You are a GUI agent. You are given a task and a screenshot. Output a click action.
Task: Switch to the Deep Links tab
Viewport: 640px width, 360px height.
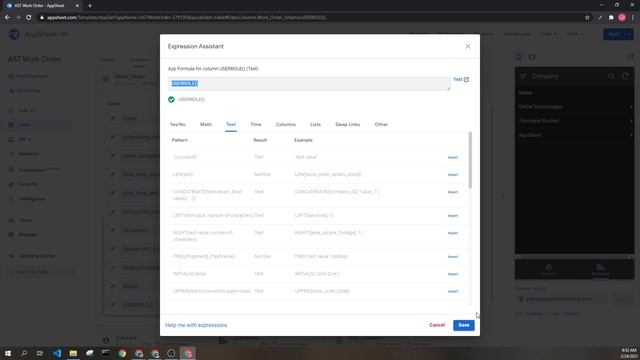point(347,124)
